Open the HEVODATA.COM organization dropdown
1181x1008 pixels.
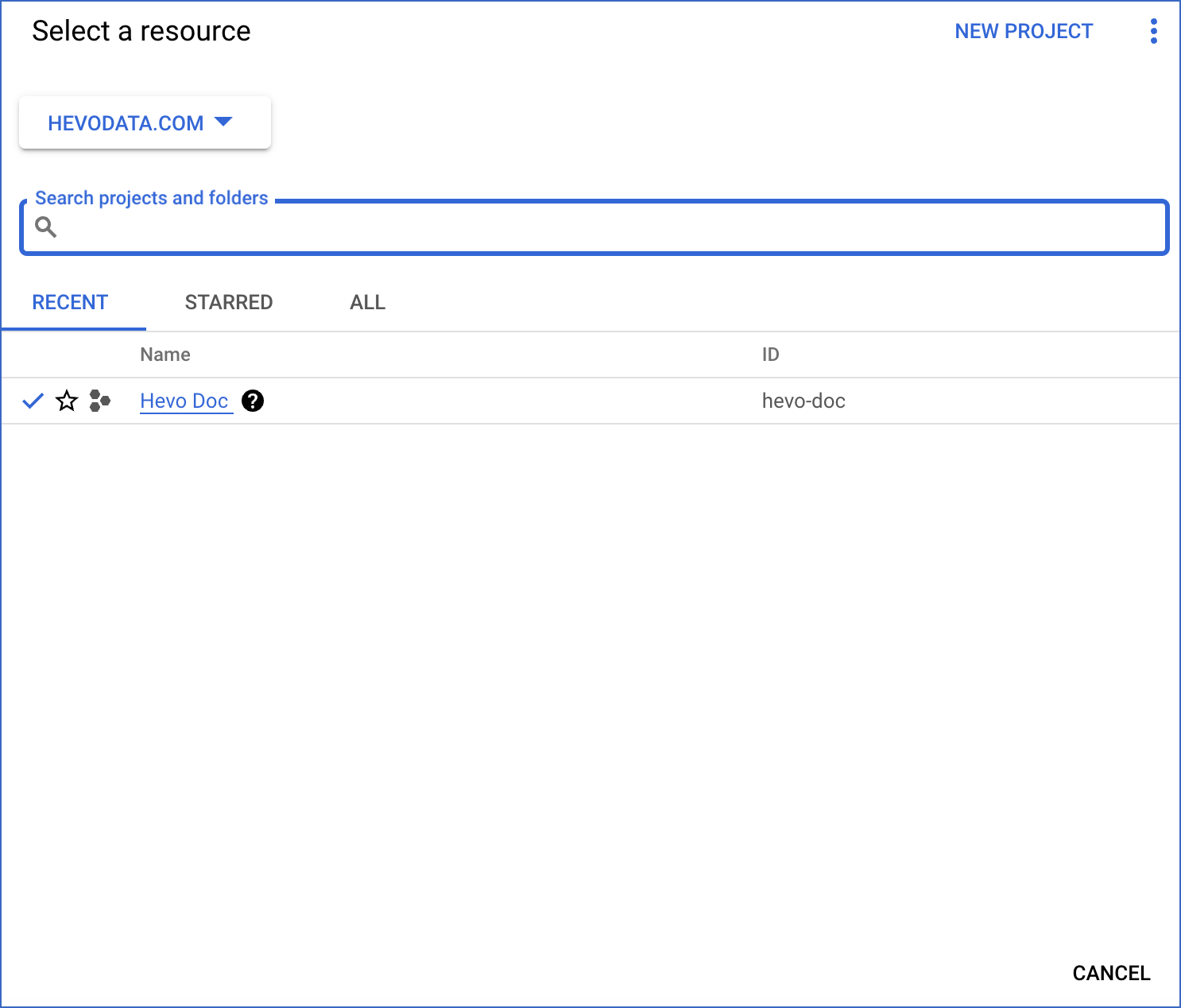[145, 122]
